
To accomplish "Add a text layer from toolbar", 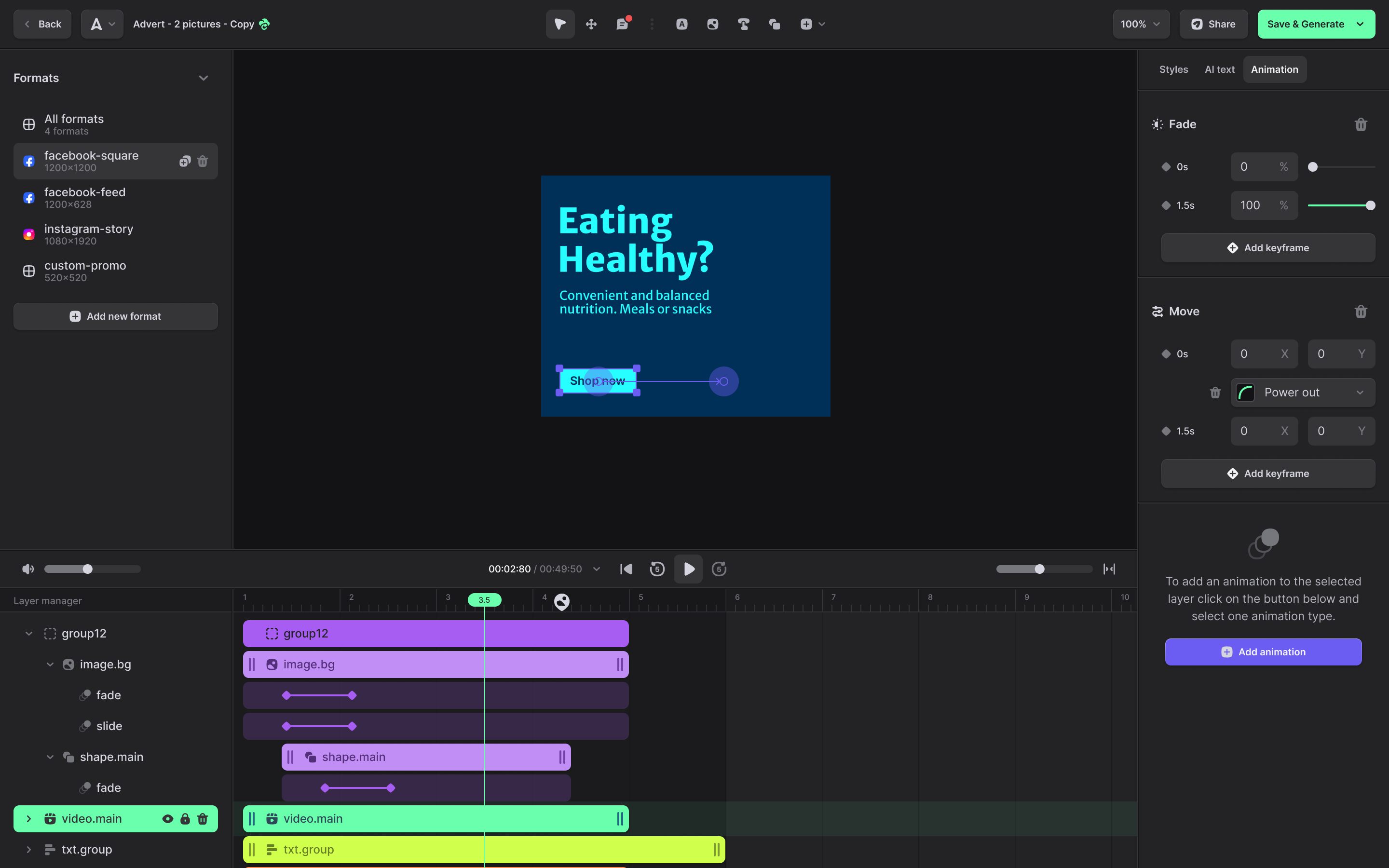I will pos(681,24).
